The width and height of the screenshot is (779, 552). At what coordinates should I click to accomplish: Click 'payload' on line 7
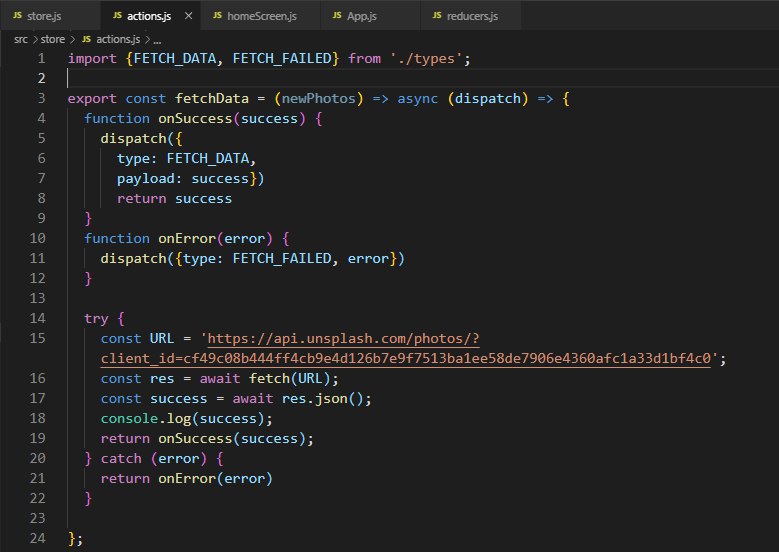(146, 179)
